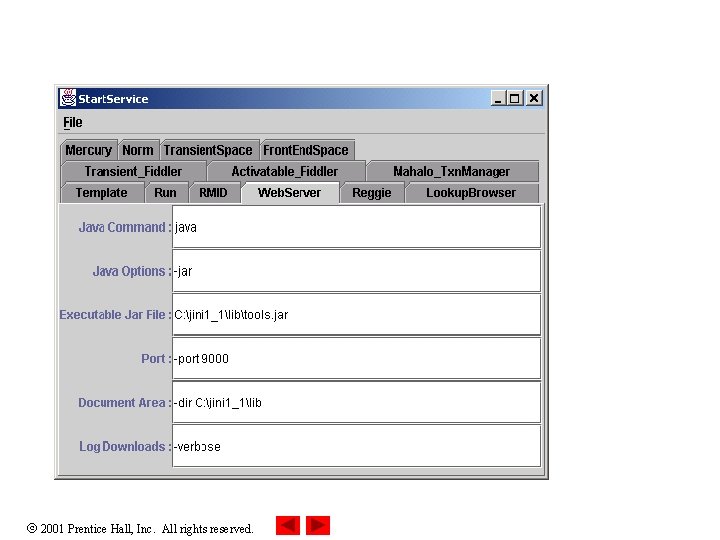Viewport: 720px width, 540px height.
Task: Select the Template tab
Action: coord(101,193)
